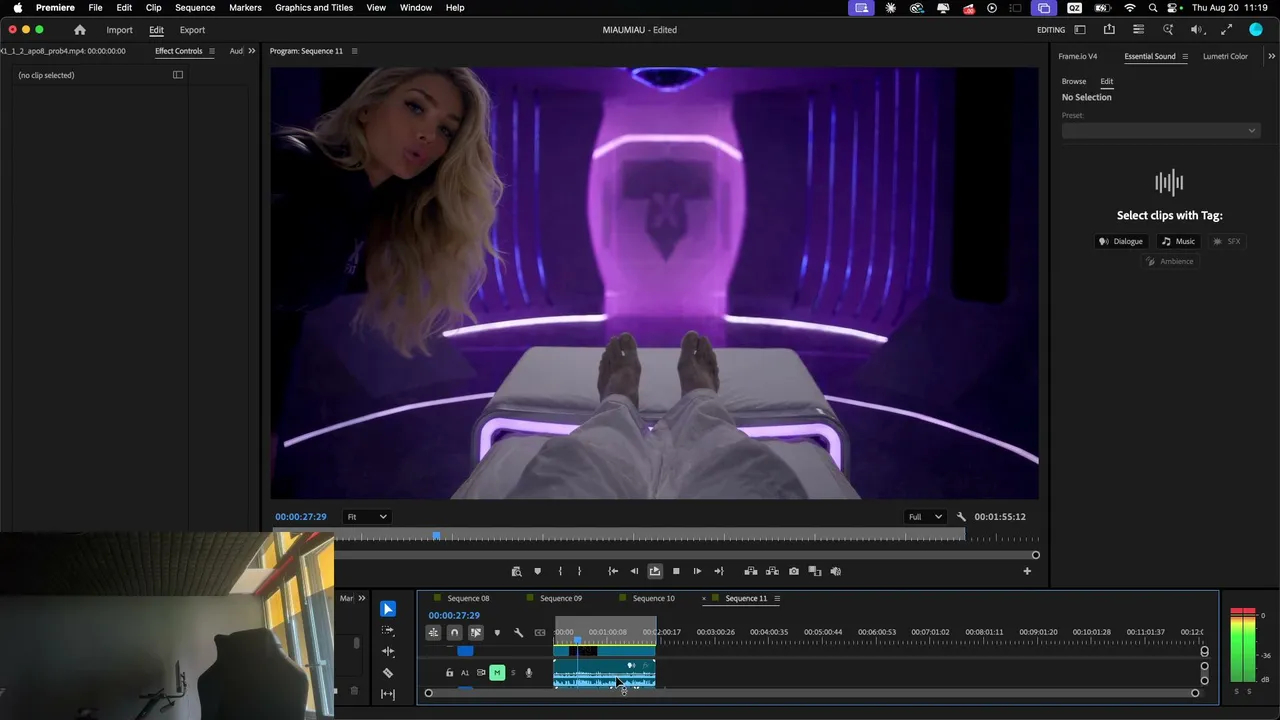Stop playback in Program Monitor
Viewport: 1280px width, 720px height.
point(676,571)
